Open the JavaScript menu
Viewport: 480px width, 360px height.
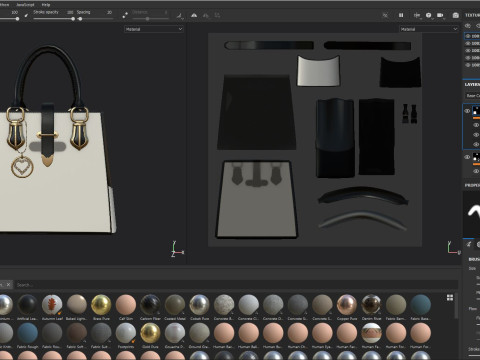coord(25,5)
